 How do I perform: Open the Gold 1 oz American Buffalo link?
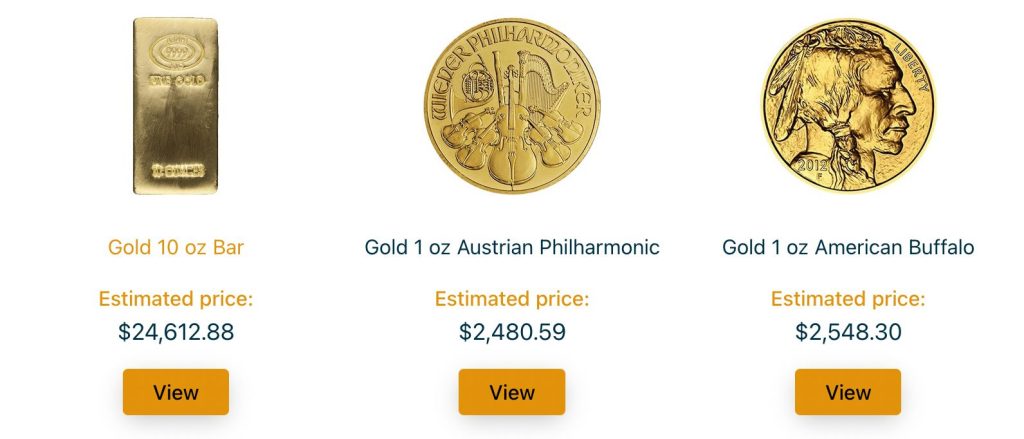pyautogui.click(x=847, y=247)
